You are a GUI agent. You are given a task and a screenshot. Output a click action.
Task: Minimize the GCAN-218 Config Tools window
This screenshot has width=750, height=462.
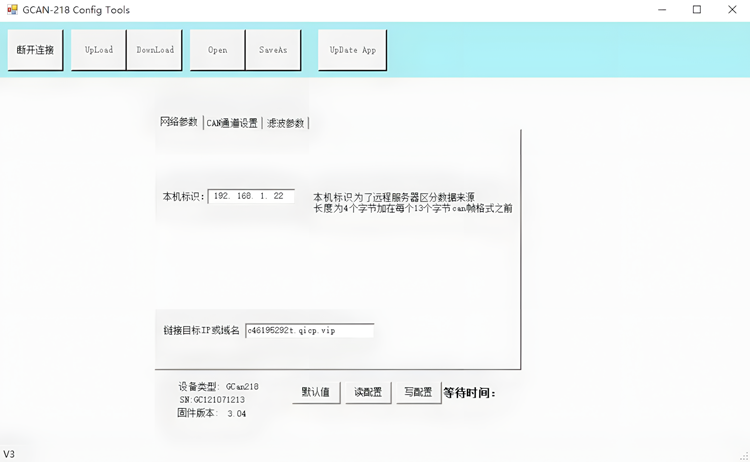(662, 10)
